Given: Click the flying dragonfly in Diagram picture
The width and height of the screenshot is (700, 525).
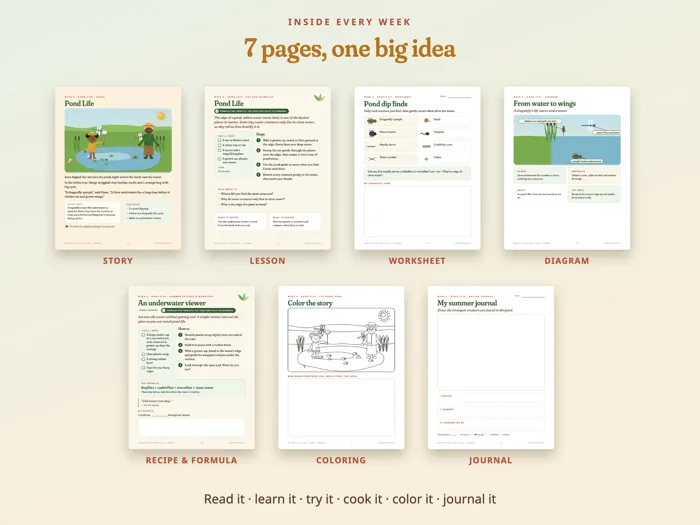Looking at the screenshot, I should coord(589,125).
